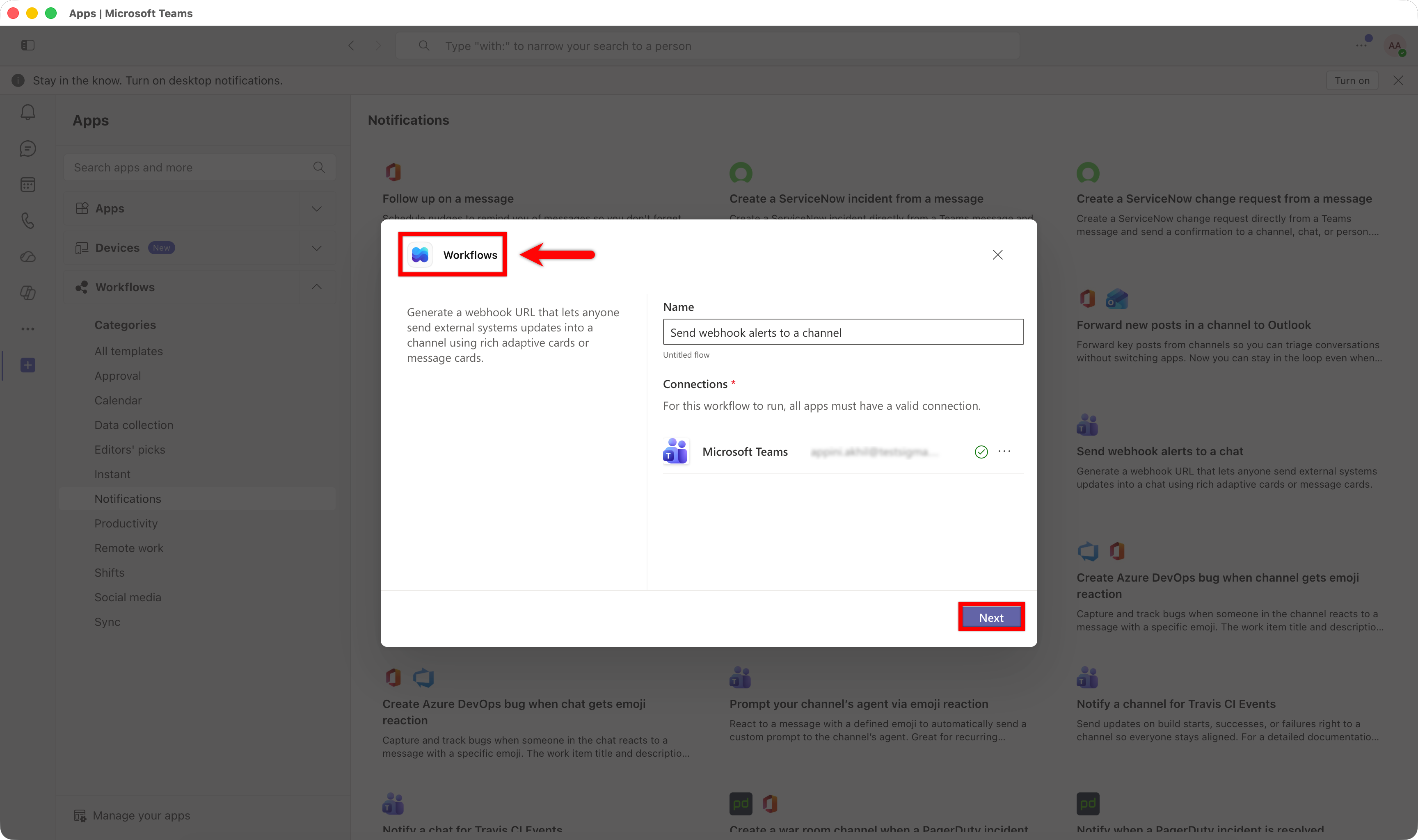Select the Editors' picks category

(x=130, y=450)
